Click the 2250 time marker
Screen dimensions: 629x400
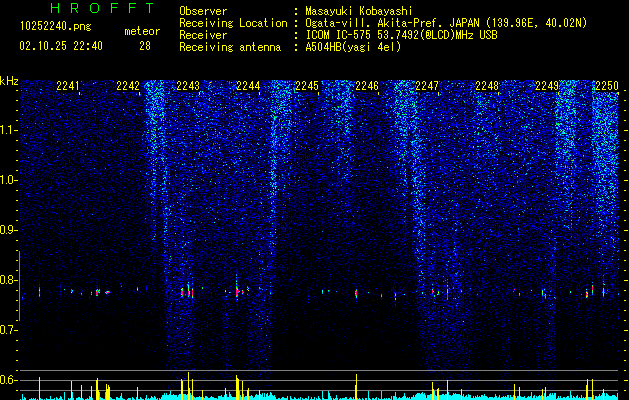(607, 86)
